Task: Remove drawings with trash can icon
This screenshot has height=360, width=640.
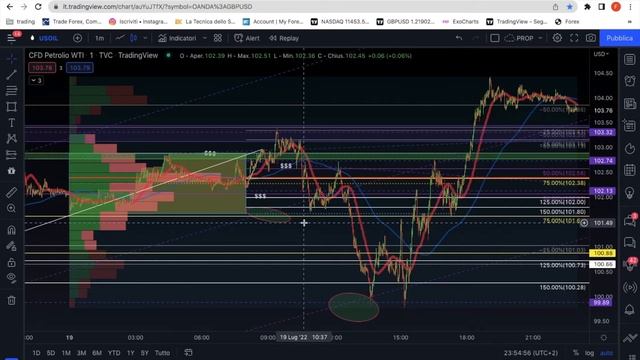Action: [x=11, y=301]
